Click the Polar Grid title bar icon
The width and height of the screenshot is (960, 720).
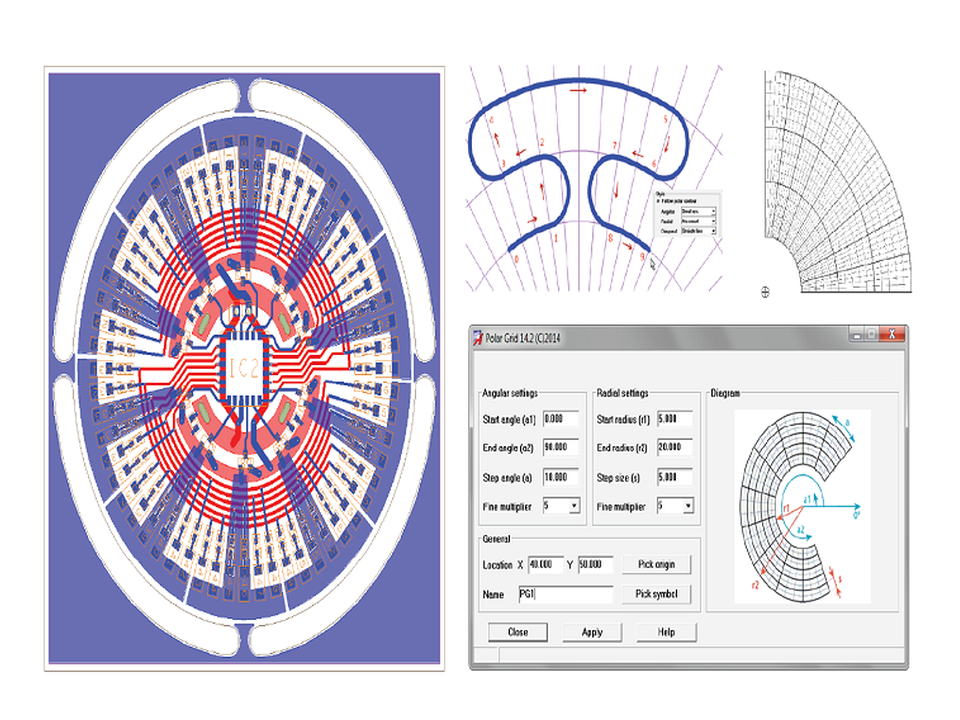(478, 337)
